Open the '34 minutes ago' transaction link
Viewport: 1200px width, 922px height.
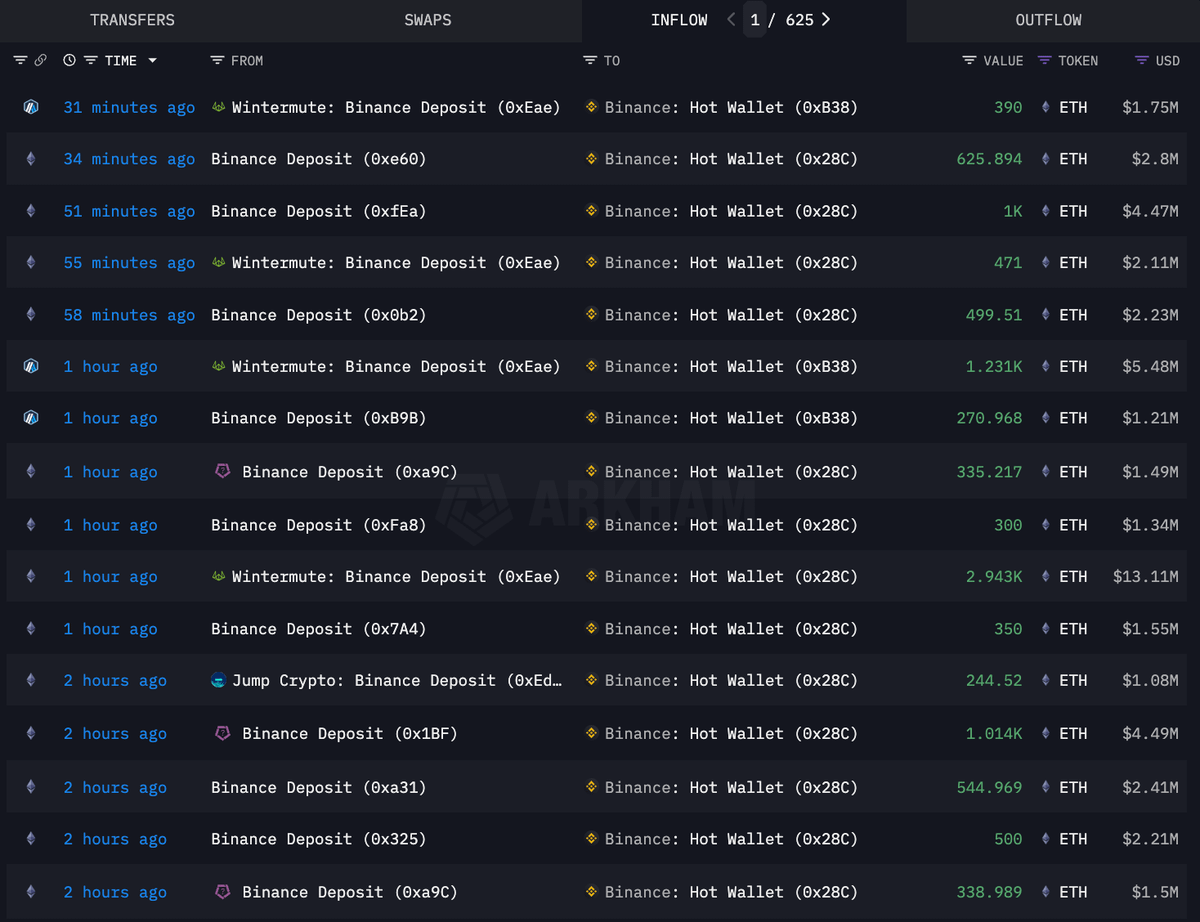coord(129,159)
